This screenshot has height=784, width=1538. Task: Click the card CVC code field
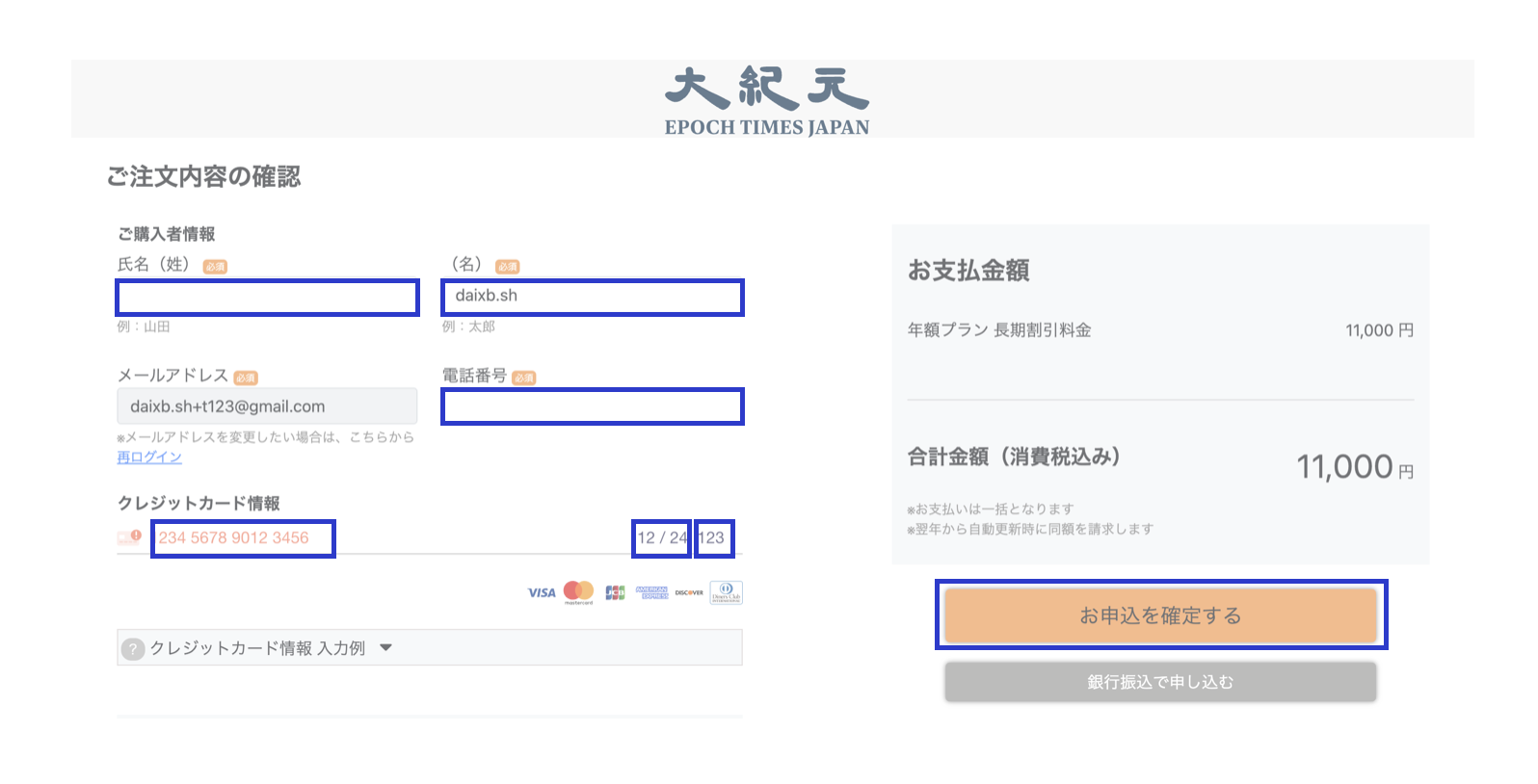(x=714, y=538)
